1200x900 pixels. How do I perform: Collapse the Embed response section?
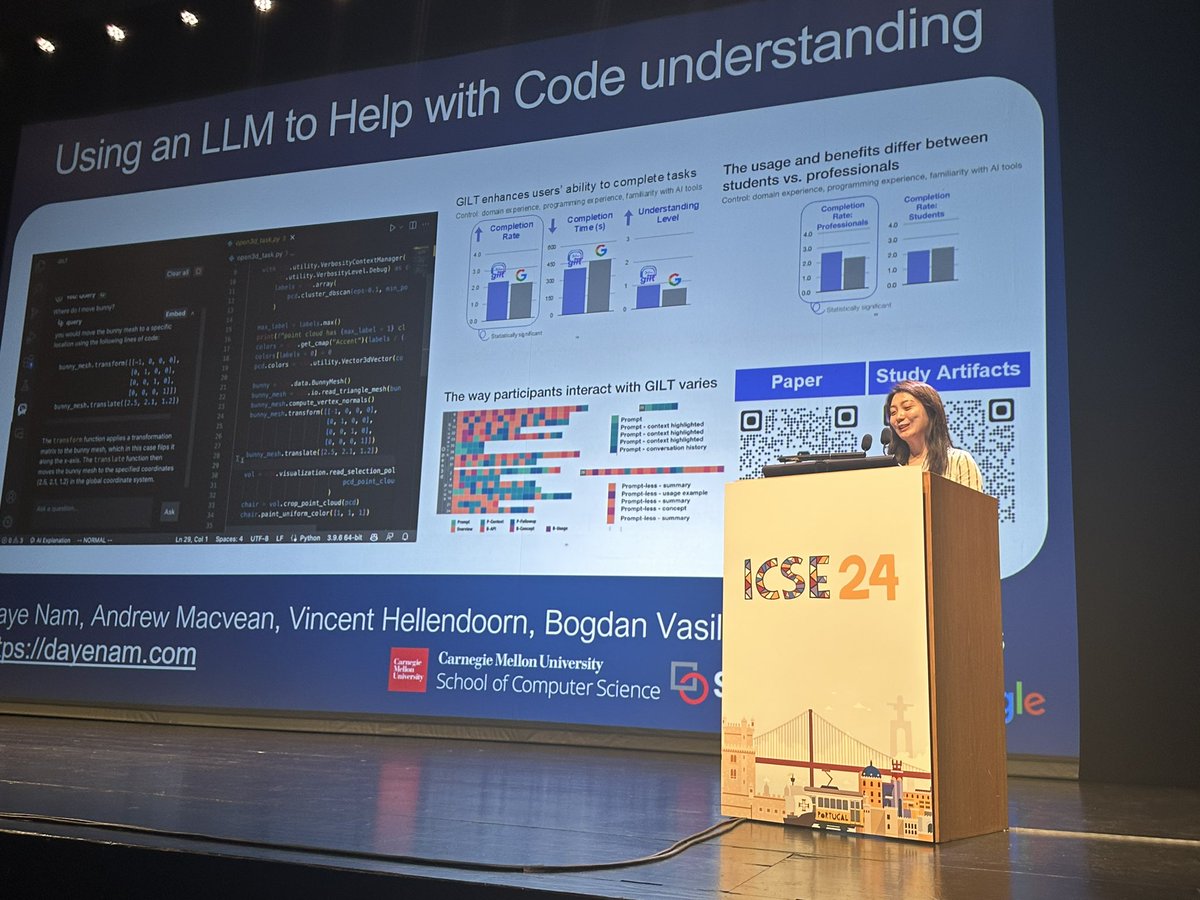[192, 313]
